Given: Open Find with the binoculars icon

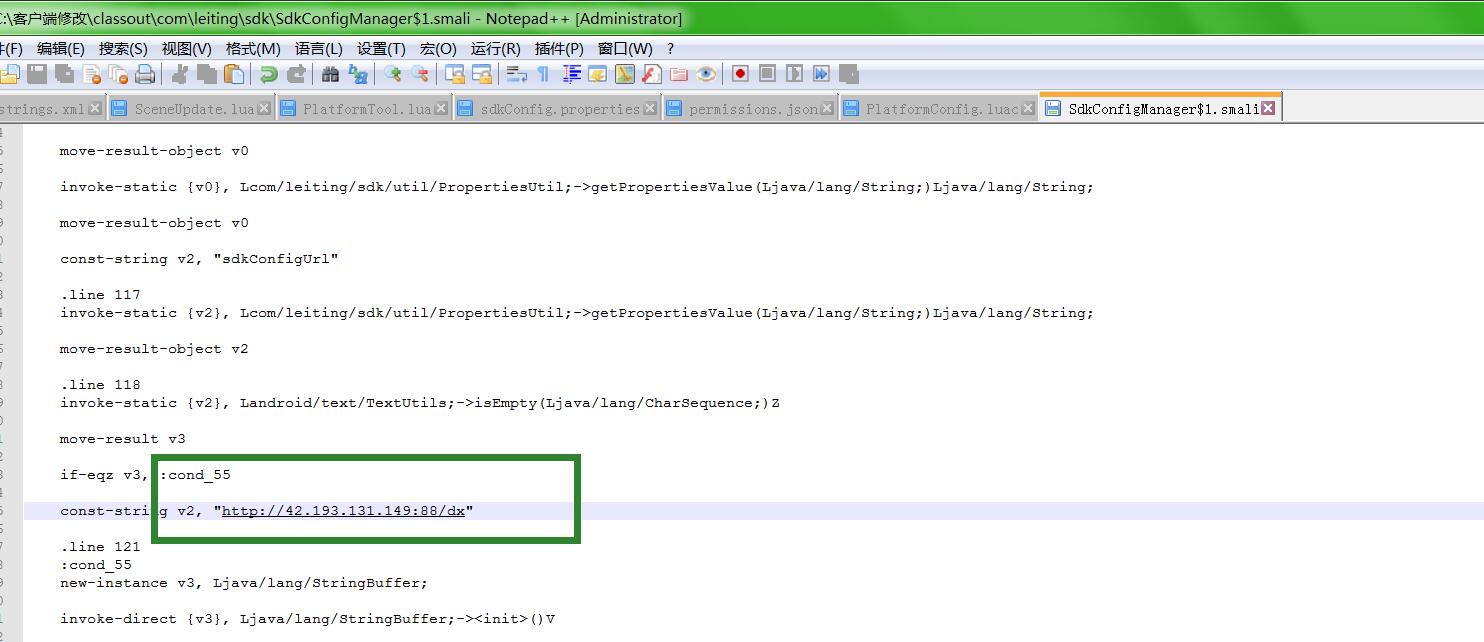Looking at the screenshot, I should (330, 74).
